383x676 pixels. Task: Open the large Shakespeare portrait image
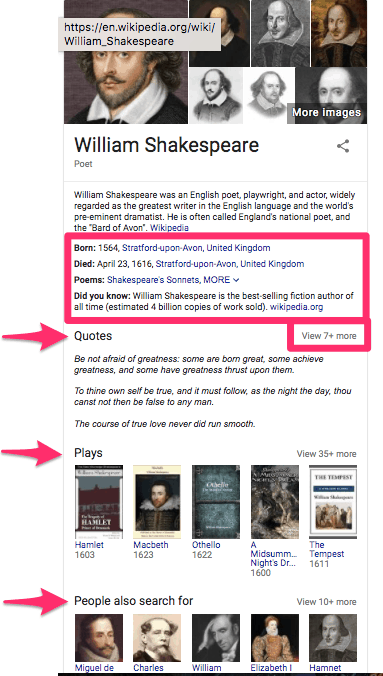pyautogui.click(x=126, y=62)
